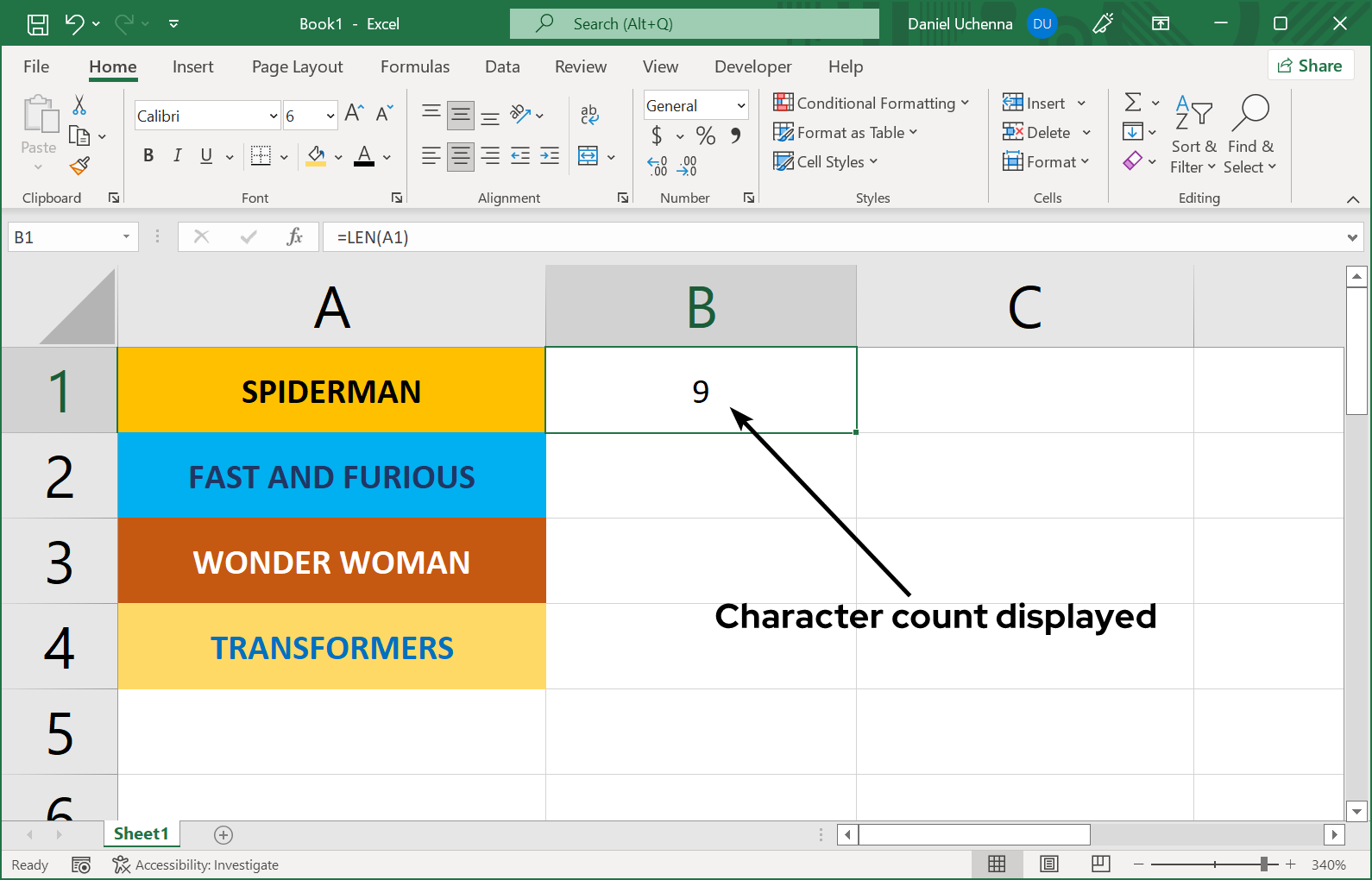Screen dimensions: 1372x880
Task: Open the font size dropdown
Action: tap(330, 116)
